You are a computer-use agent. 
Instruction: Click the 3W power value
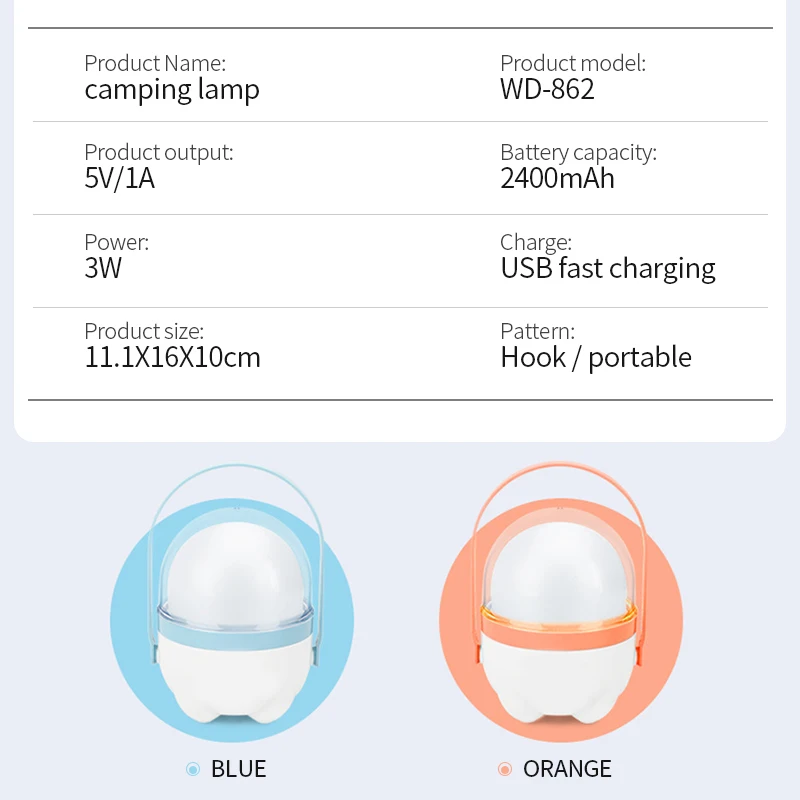point(103,269)
